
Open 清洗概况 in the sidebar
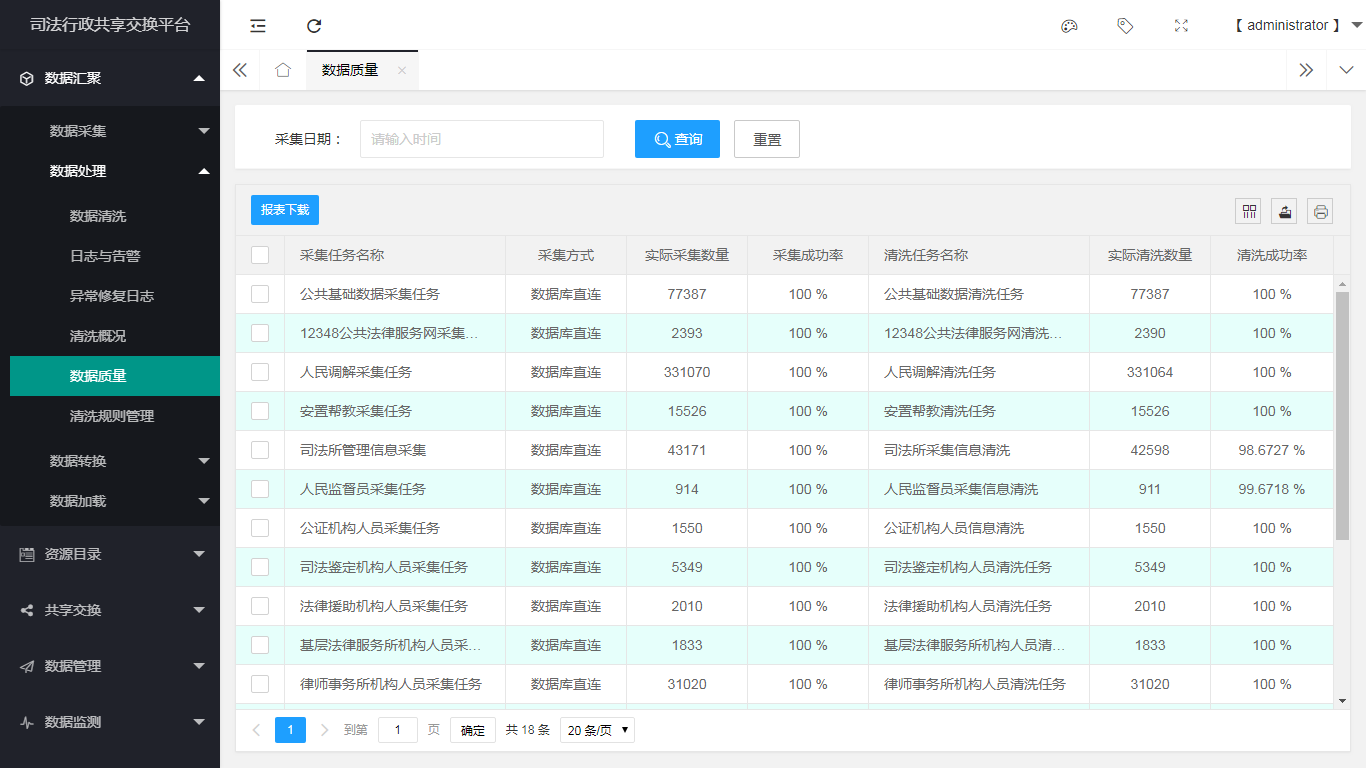pos(98,336)
